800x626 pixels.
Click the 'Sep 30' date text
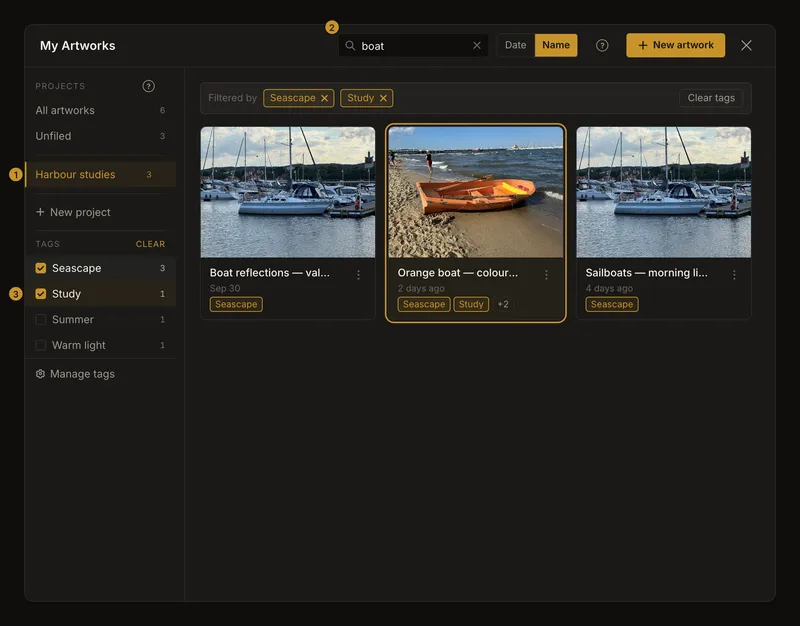pyautogui.click(x=225, y=288)
